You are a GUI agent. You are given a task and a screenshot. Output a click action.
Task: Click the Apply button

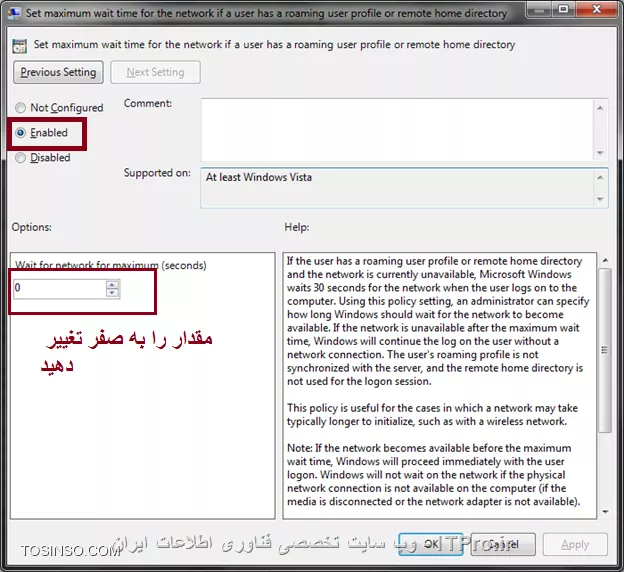click(575, 544)
